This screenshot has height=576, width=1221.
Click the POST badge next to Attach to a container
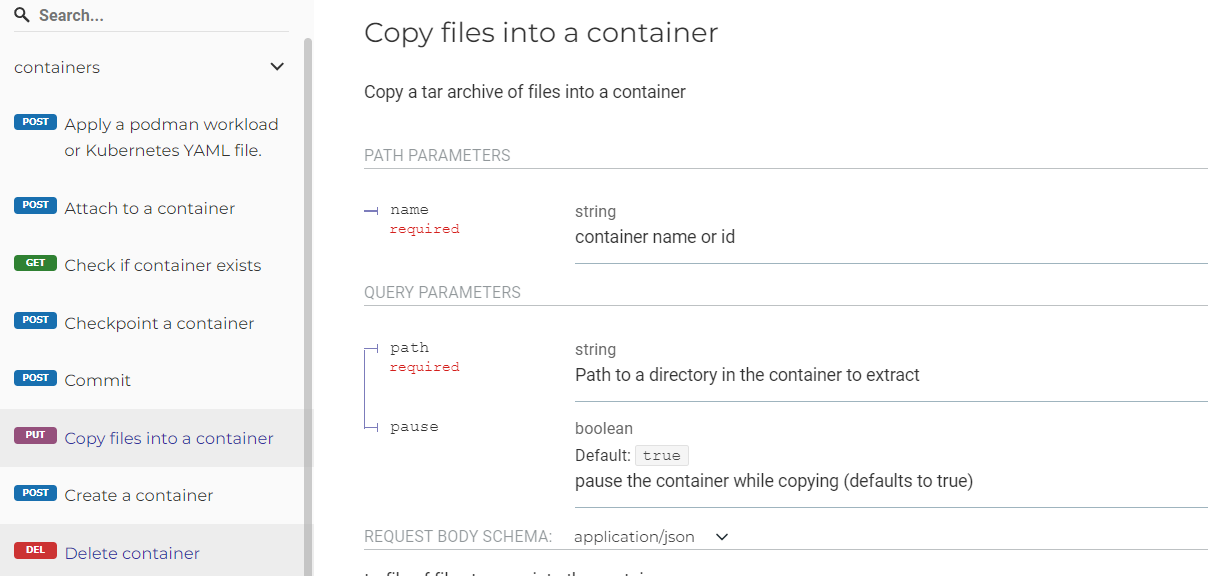35,205
